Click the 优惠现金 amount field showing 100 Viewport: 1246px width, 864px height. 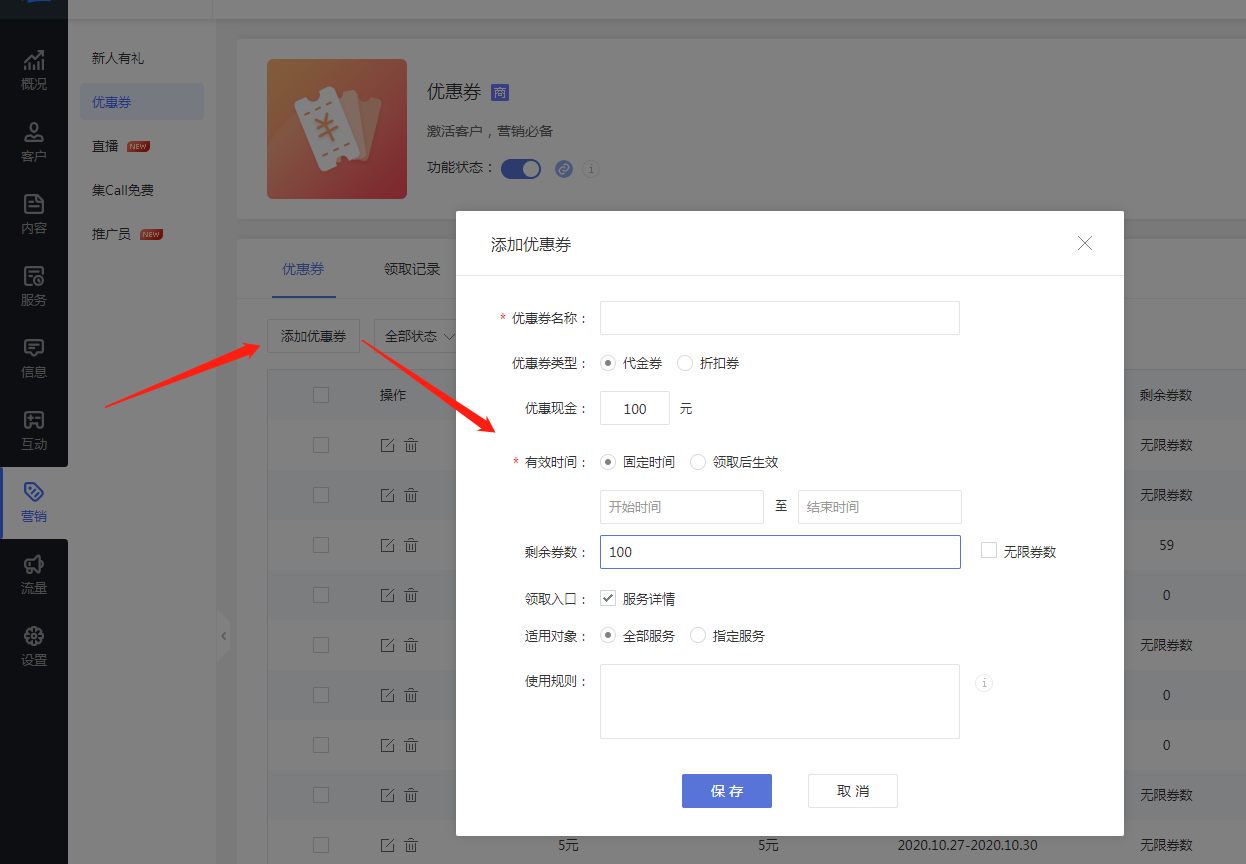635,408
